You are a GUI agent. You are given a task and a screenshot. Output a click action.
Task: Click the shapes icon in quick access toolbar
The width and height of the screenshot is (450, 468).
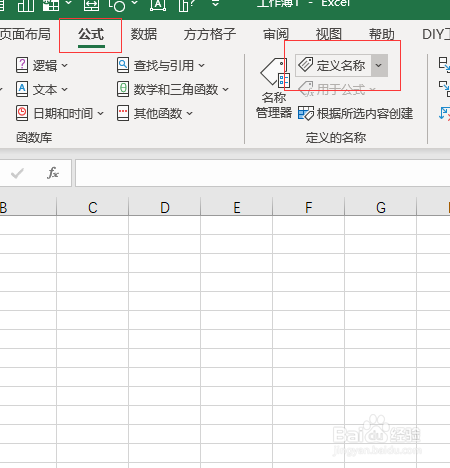117,5
